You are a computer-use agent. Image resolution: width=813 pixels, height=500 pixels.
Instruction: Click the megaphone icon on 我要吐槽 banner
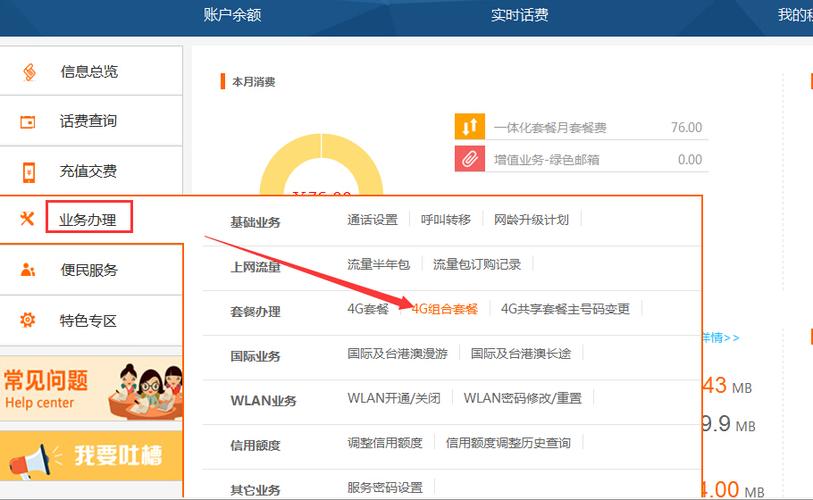[31, 461]
